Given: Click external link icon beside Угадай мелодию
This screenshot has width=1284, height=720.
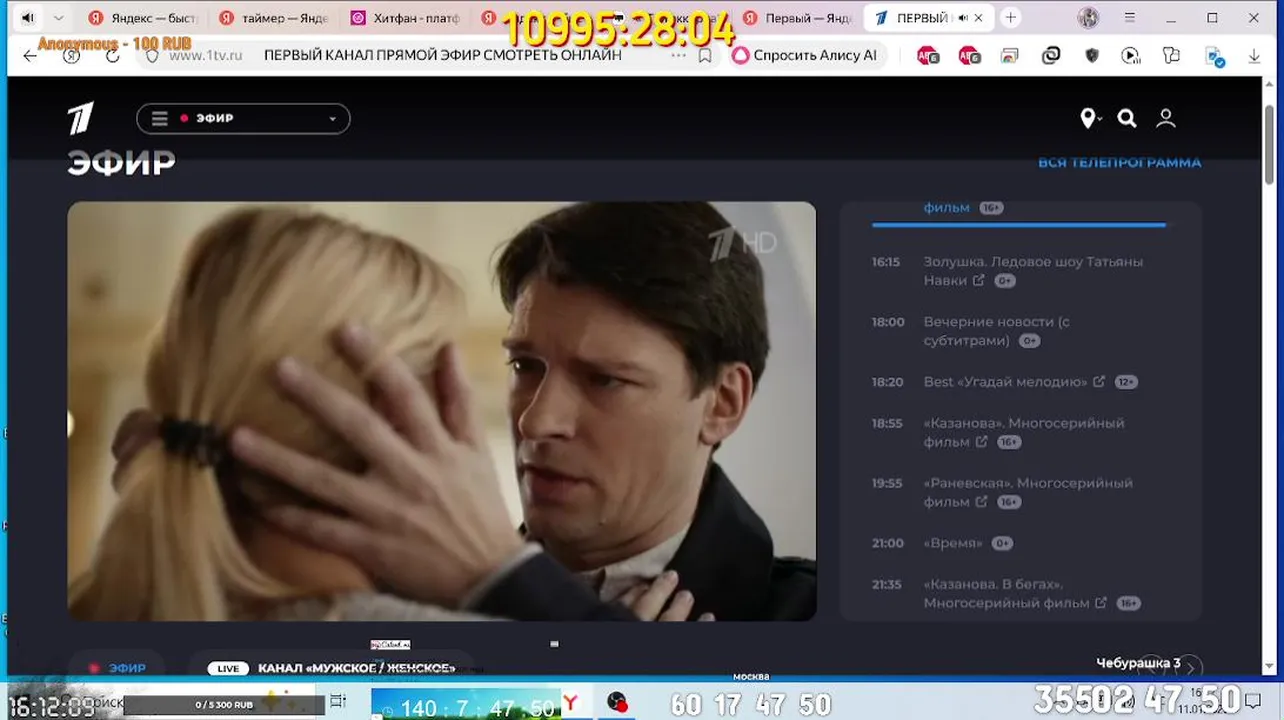Looking at the screenshot, I should tap(1099, 381).
